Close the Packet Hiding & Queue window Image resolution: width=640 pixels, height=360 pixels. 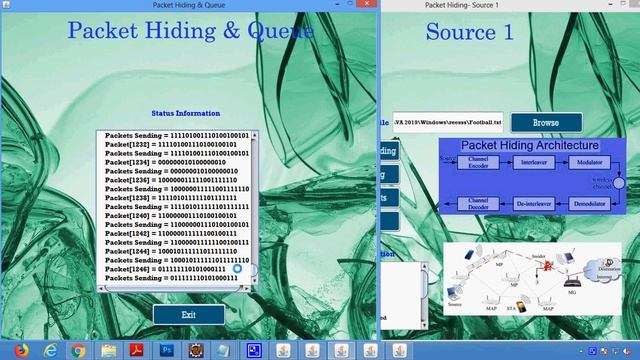pyautogui.click(x=367, y=4)
